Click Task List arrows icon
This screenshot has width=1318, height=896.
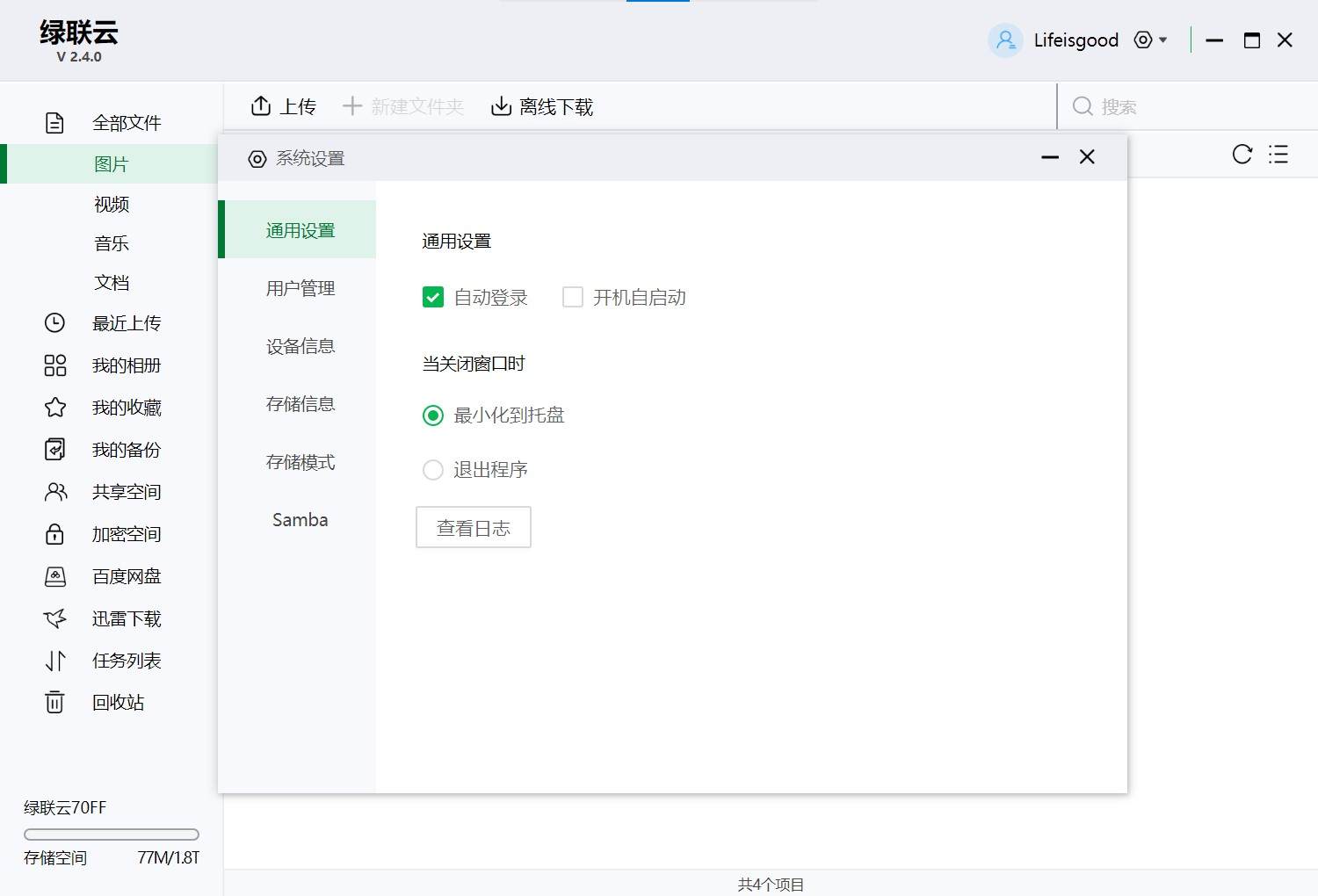coord(54,661)
